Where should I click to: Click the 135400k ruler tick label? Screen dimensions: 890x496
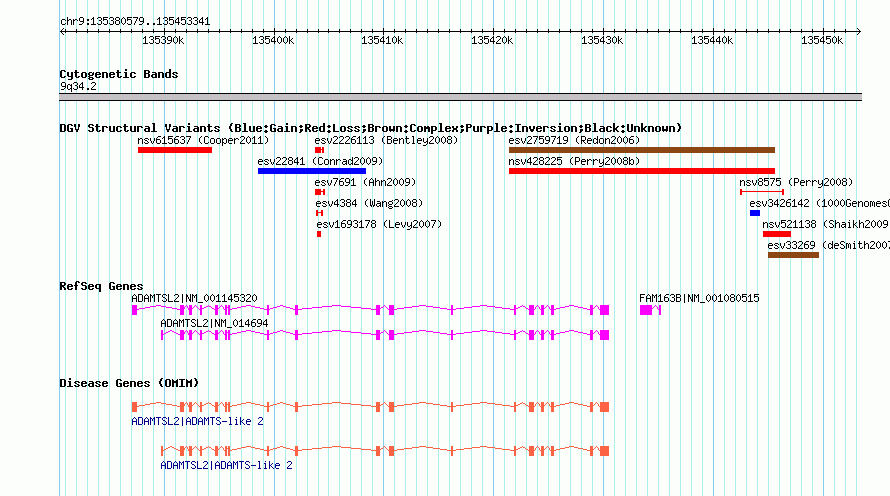[273, 40]
